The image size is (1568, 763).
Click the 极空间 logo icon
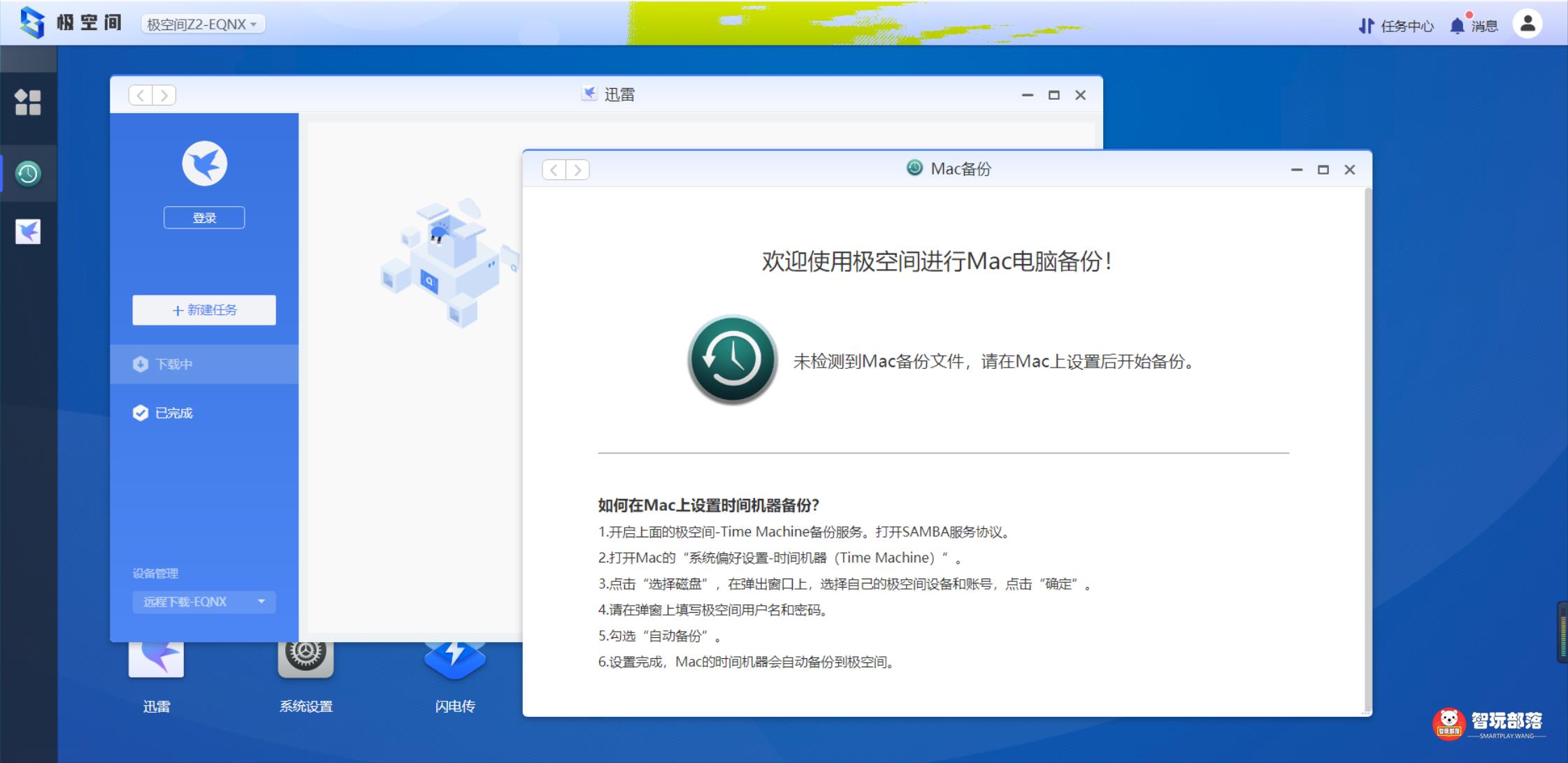(x=32, y=22)
